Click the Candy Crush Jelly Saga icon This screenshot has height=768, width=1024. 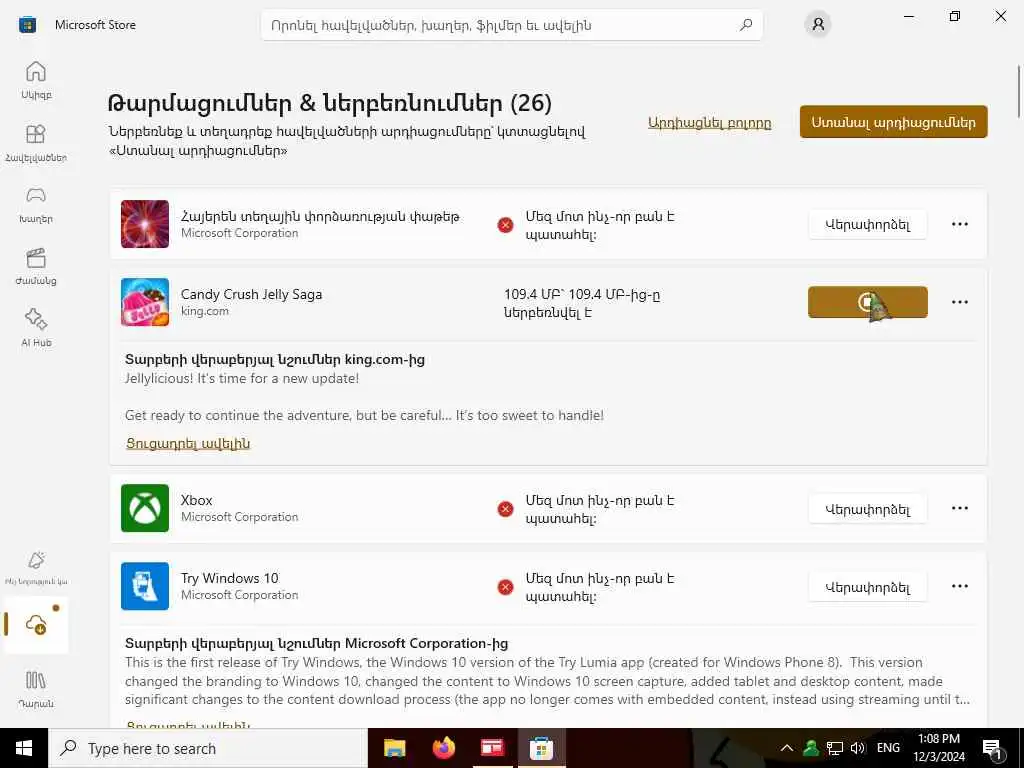click(145, 302)
